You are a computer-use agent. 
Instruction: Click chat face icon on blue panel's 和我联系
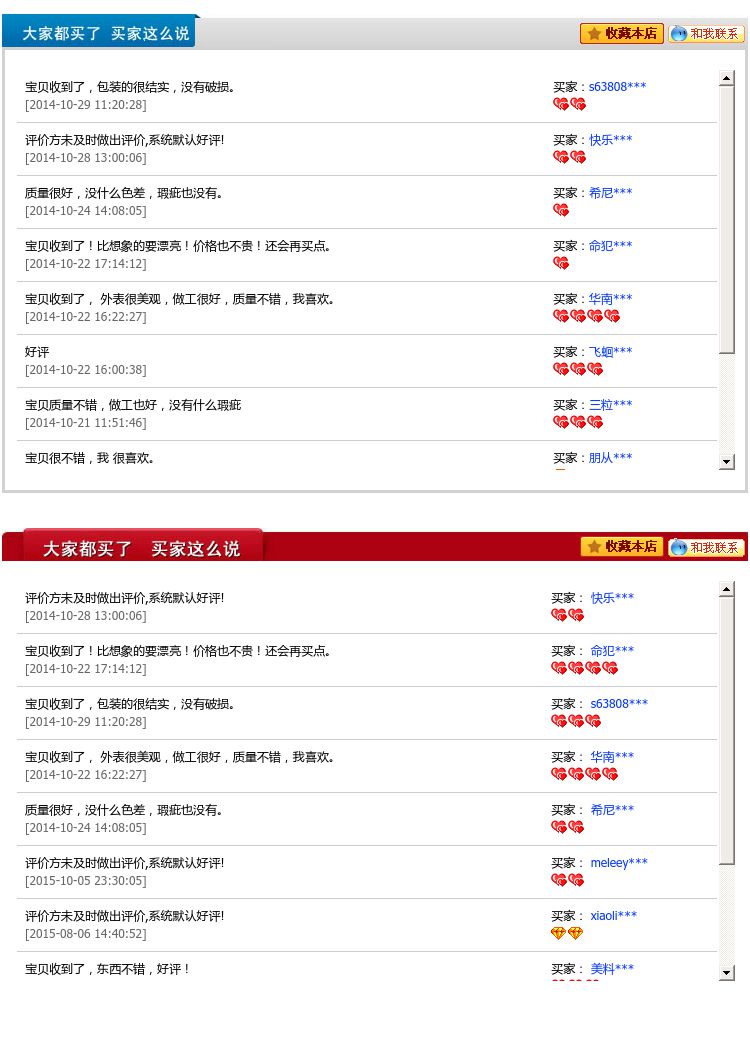[679, 33]
